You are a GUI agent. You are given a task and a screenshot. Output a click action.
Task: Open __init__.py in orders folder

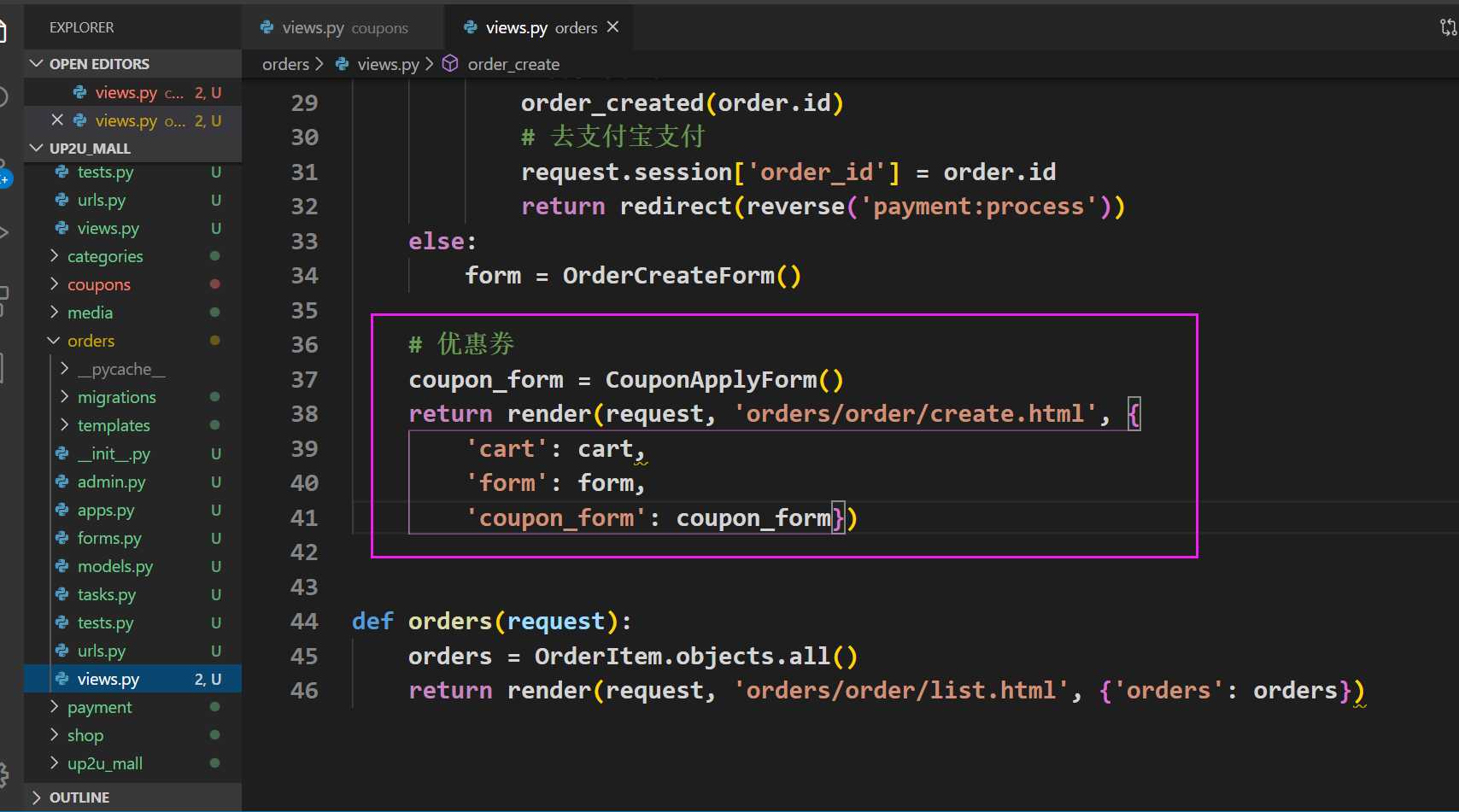pyautogui.click(x=132, y=453)
